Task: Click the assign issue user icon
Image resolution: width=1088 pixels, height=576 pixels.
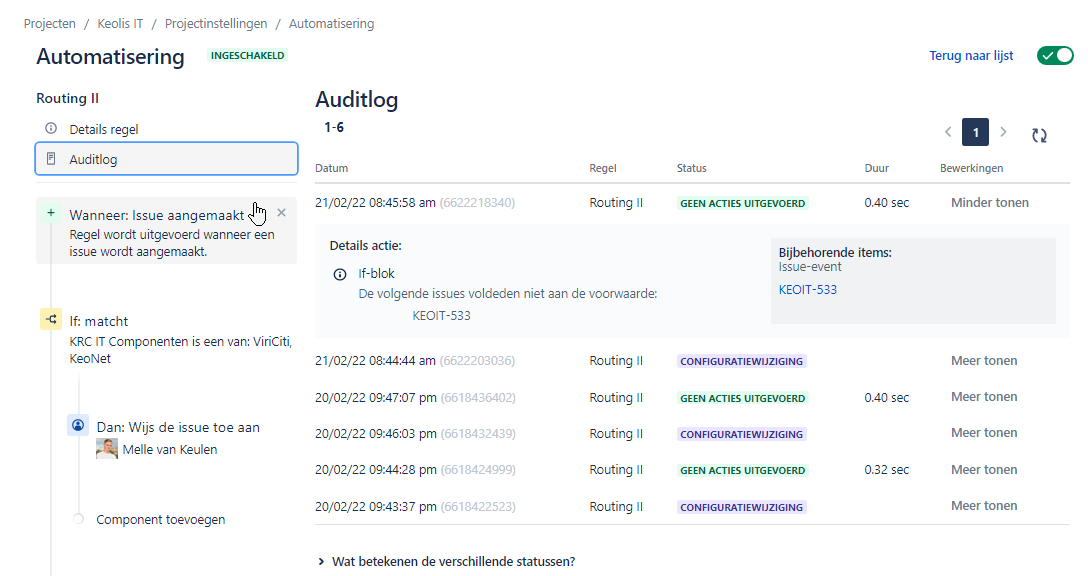Action: click(x=78, y=425)
